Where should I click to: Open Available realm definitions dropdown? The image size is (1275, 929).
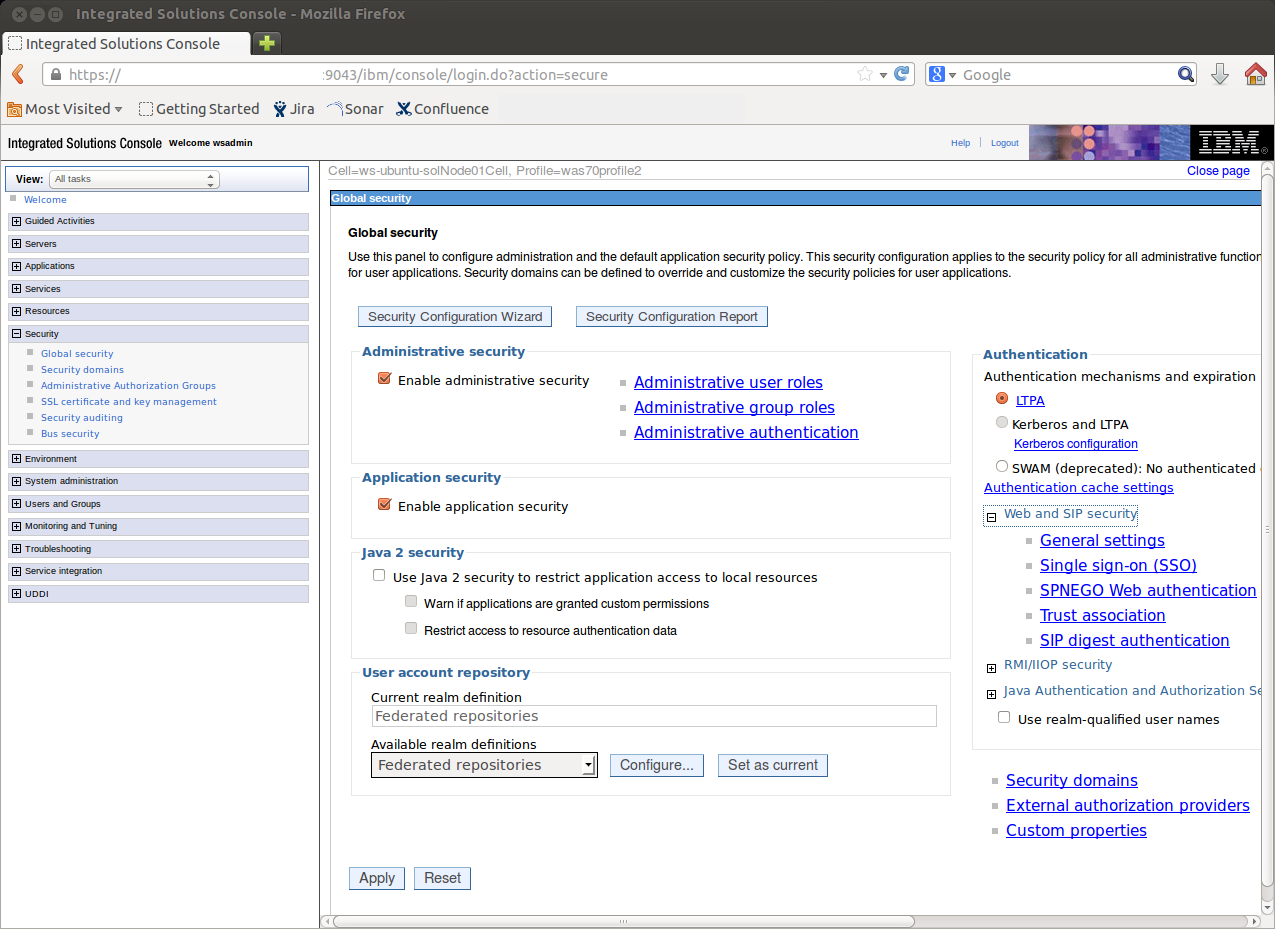[484, 765]
